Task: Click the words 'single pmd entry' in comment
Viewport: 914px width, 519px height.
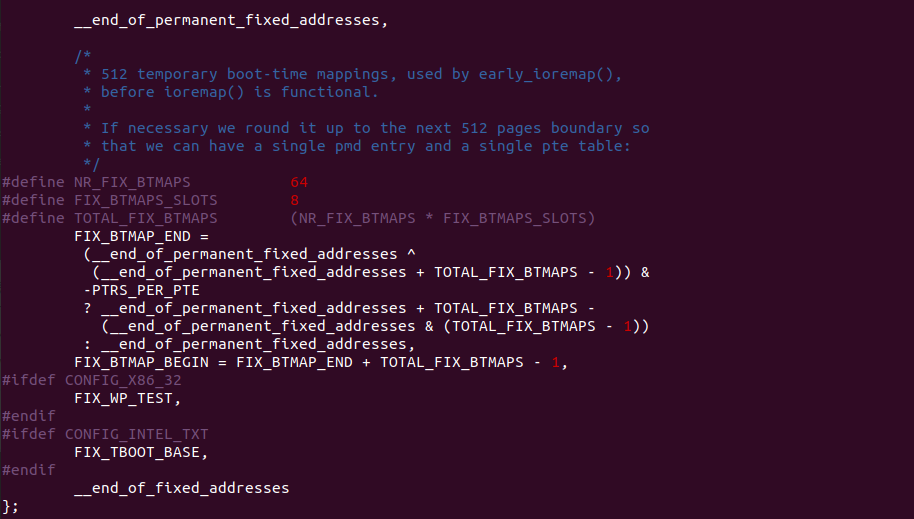Action: [x=348, y=146]
